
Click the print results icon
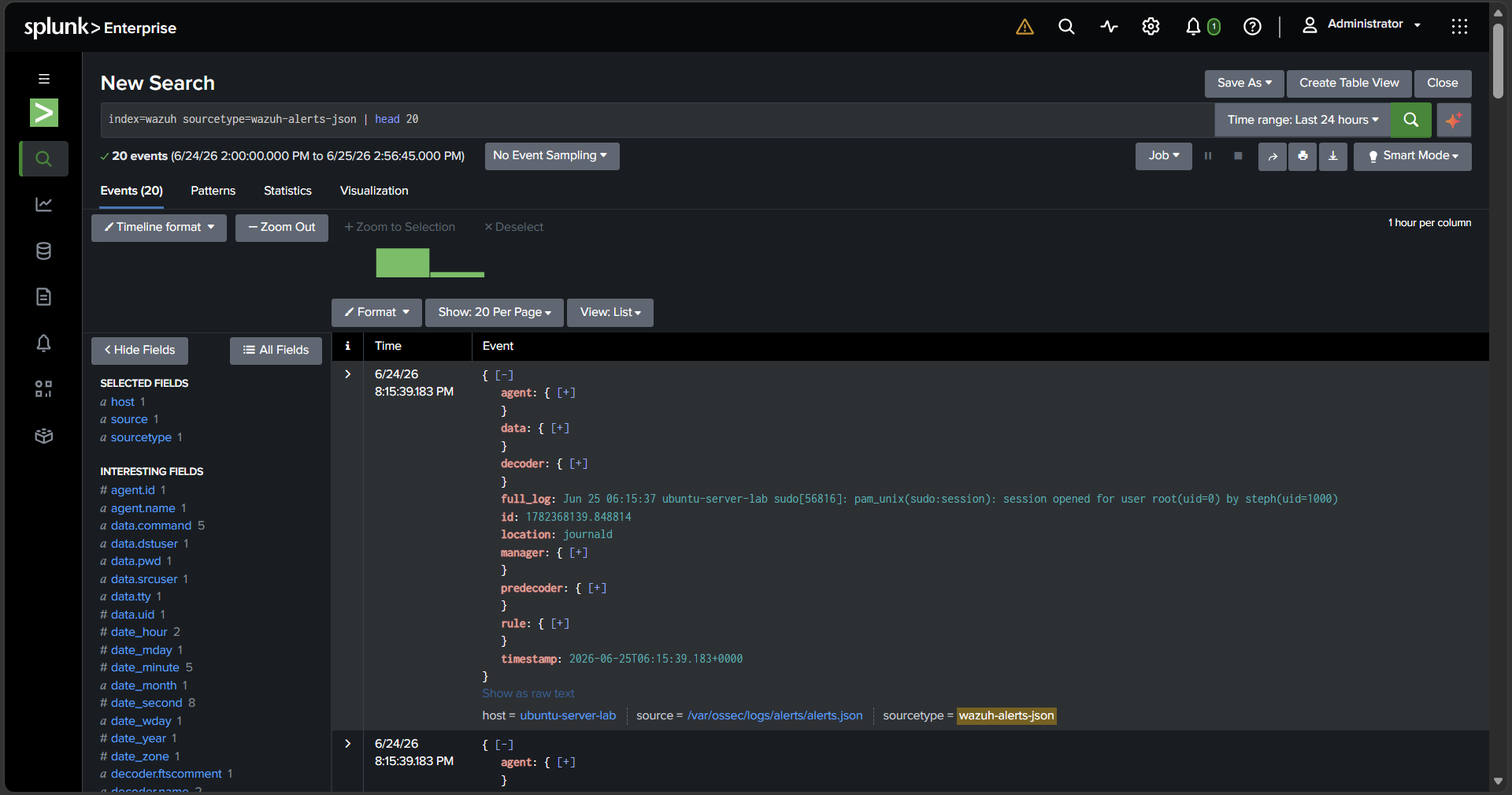(x=1303, y=157)
